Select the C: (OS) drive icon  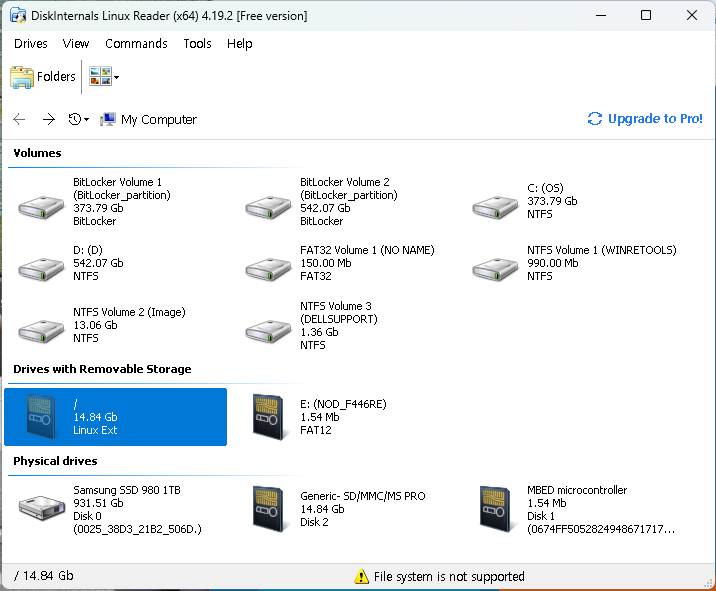click(495, 207)
